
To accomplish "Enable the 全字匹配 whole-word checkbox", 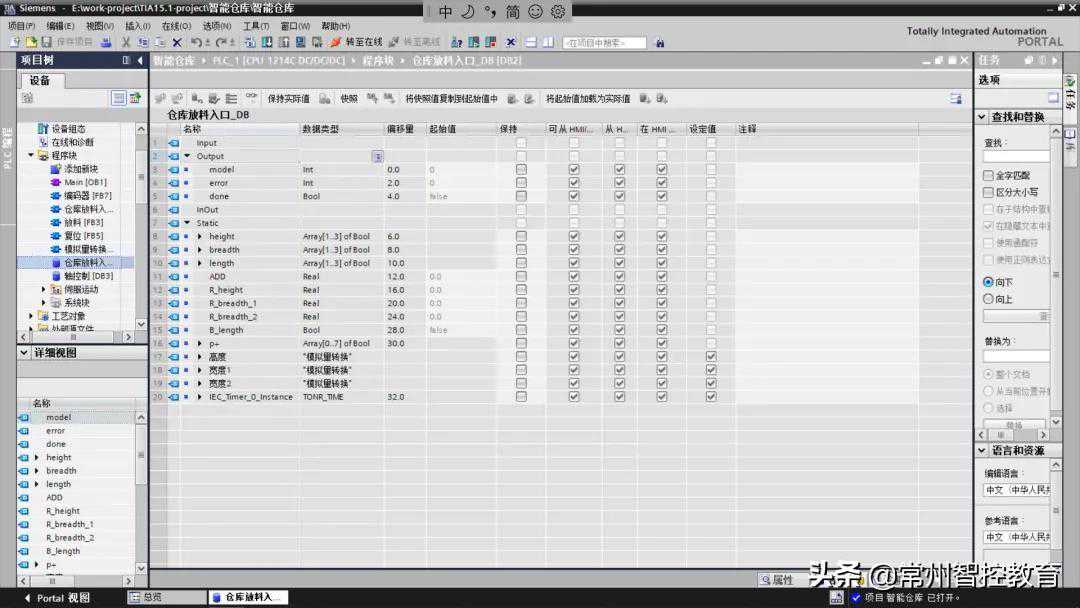I will pyautogui.click(x=989, y=175).
